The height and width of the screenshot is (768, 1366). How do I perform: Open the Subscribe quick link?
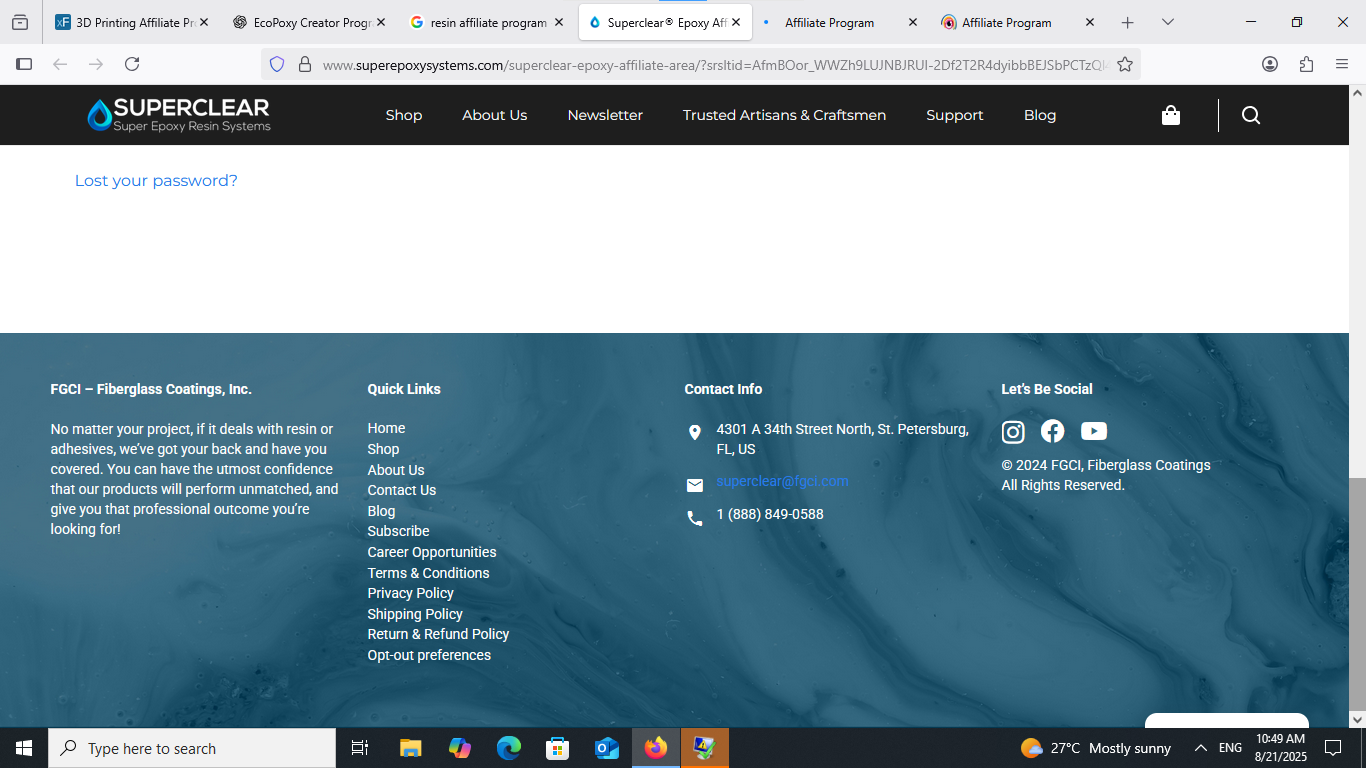(x=398, y=531)
